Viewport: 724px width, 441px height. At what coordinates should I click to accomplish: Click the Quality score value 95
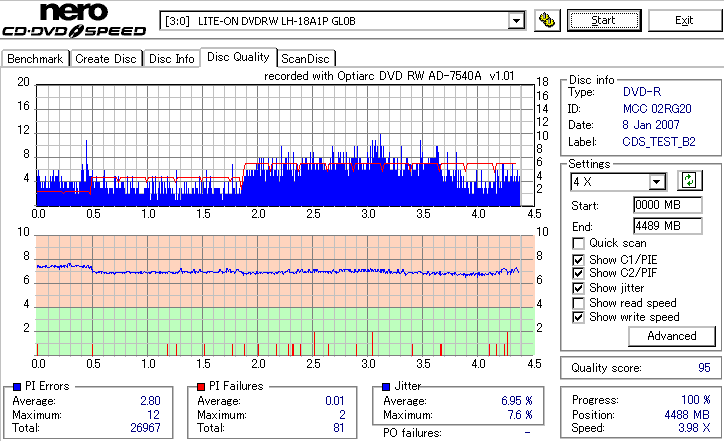704,368
